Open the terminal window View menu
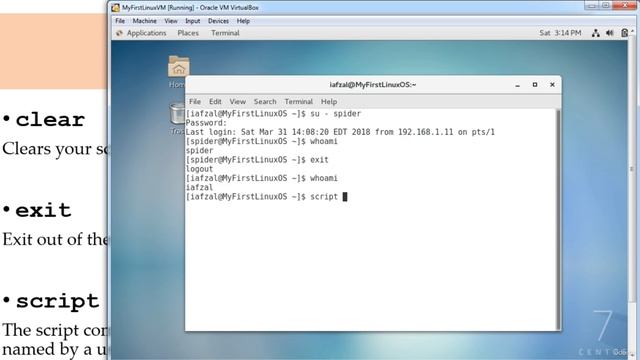Screen dimensions: 640x360 click(x=238, y=102)
